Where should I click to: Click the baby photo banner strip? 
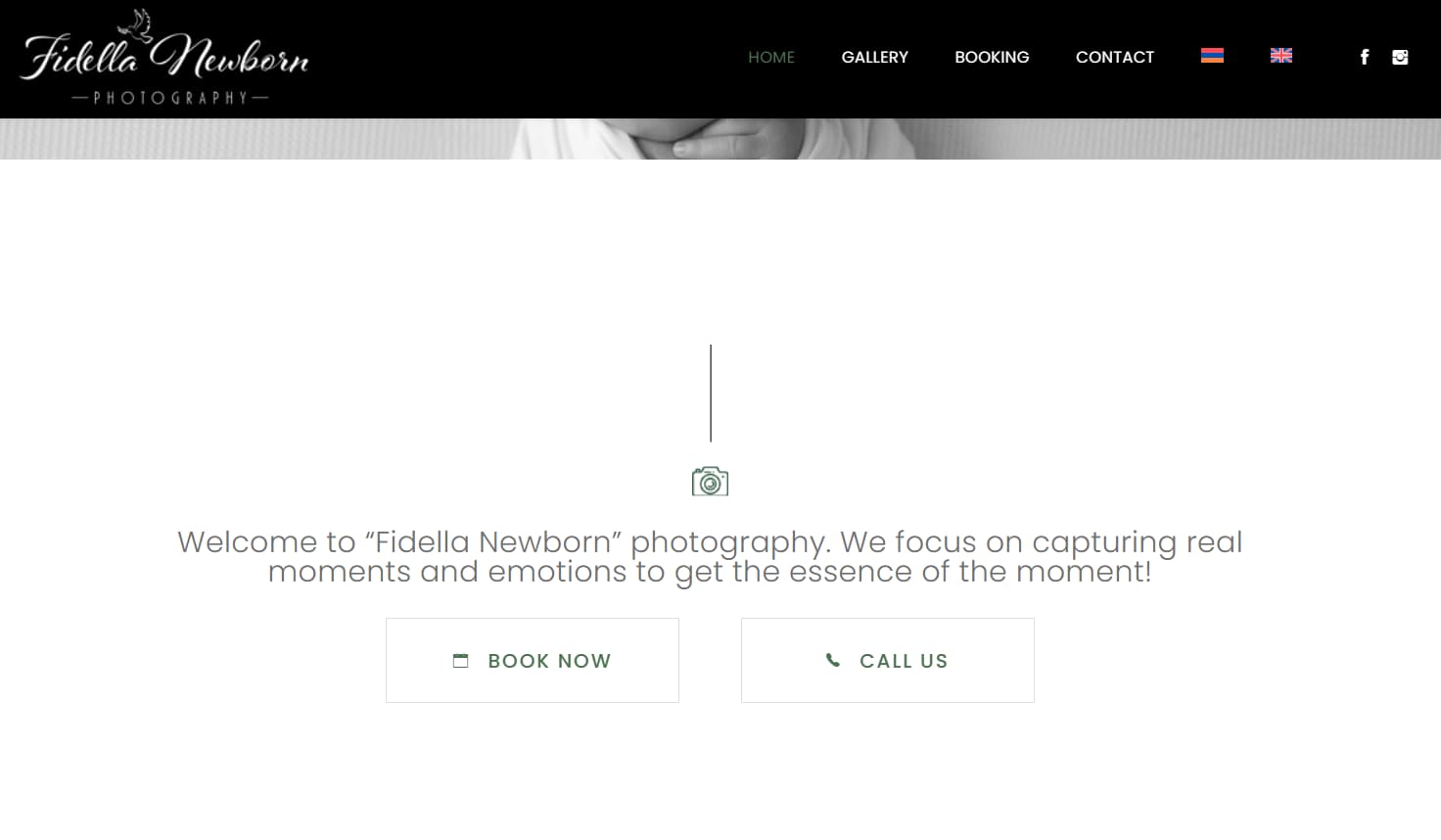[720, 139]
